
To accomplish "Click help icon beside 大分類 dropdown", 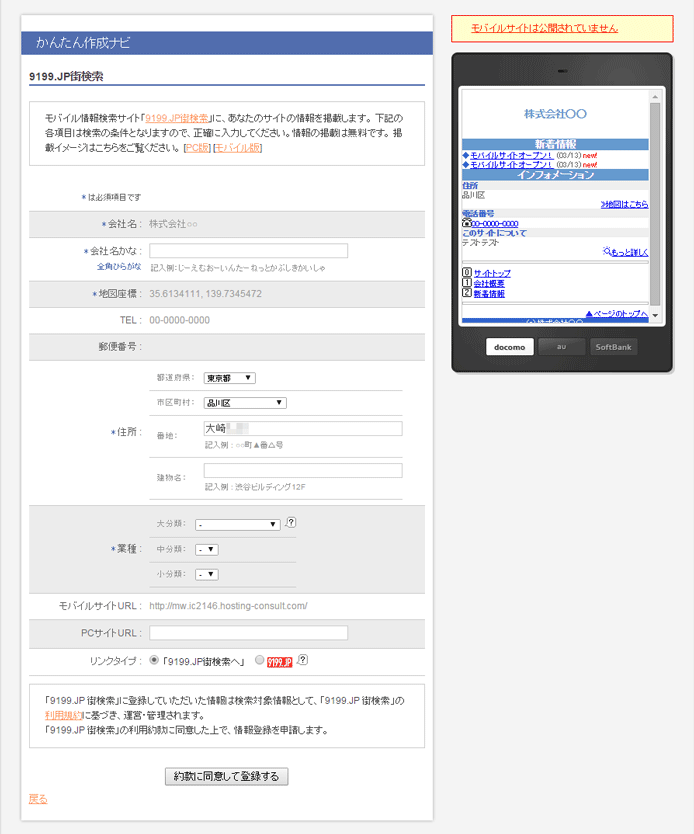I will pos(291,523).
